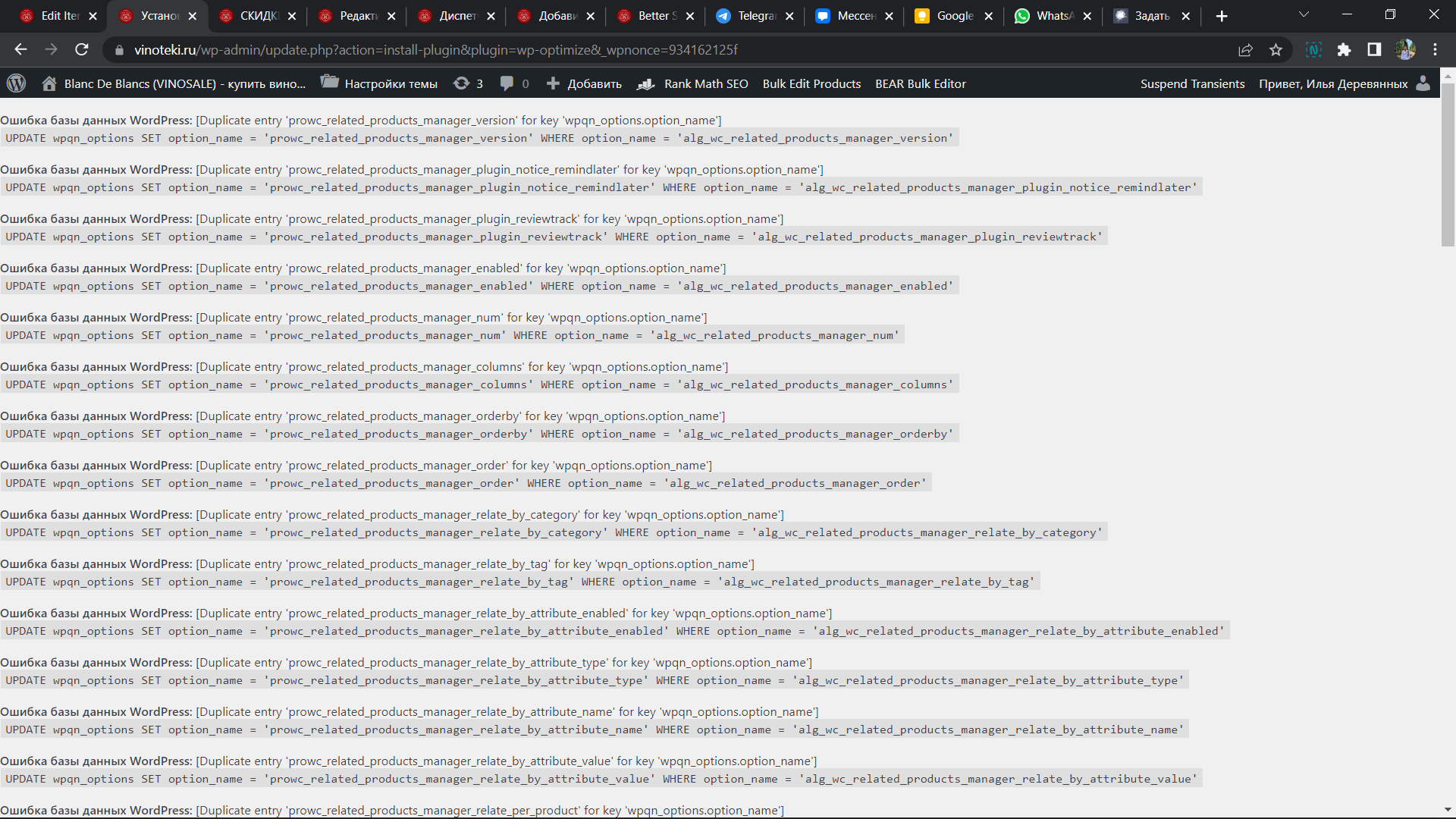
Task: Open the tab search chevron
Action: (1304, 14)
